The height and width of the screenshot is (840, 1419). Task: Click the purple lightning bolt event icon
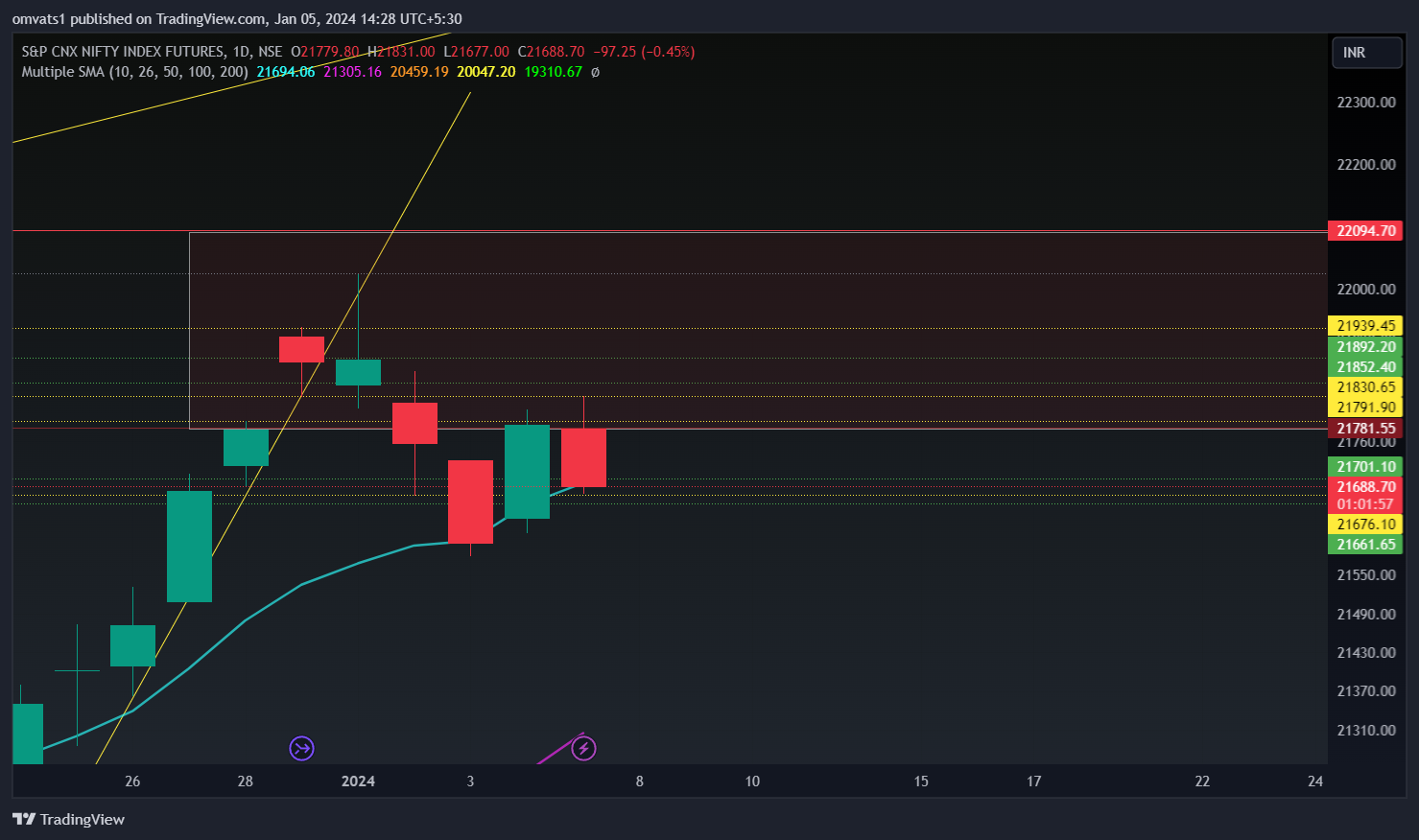[583, 748]
